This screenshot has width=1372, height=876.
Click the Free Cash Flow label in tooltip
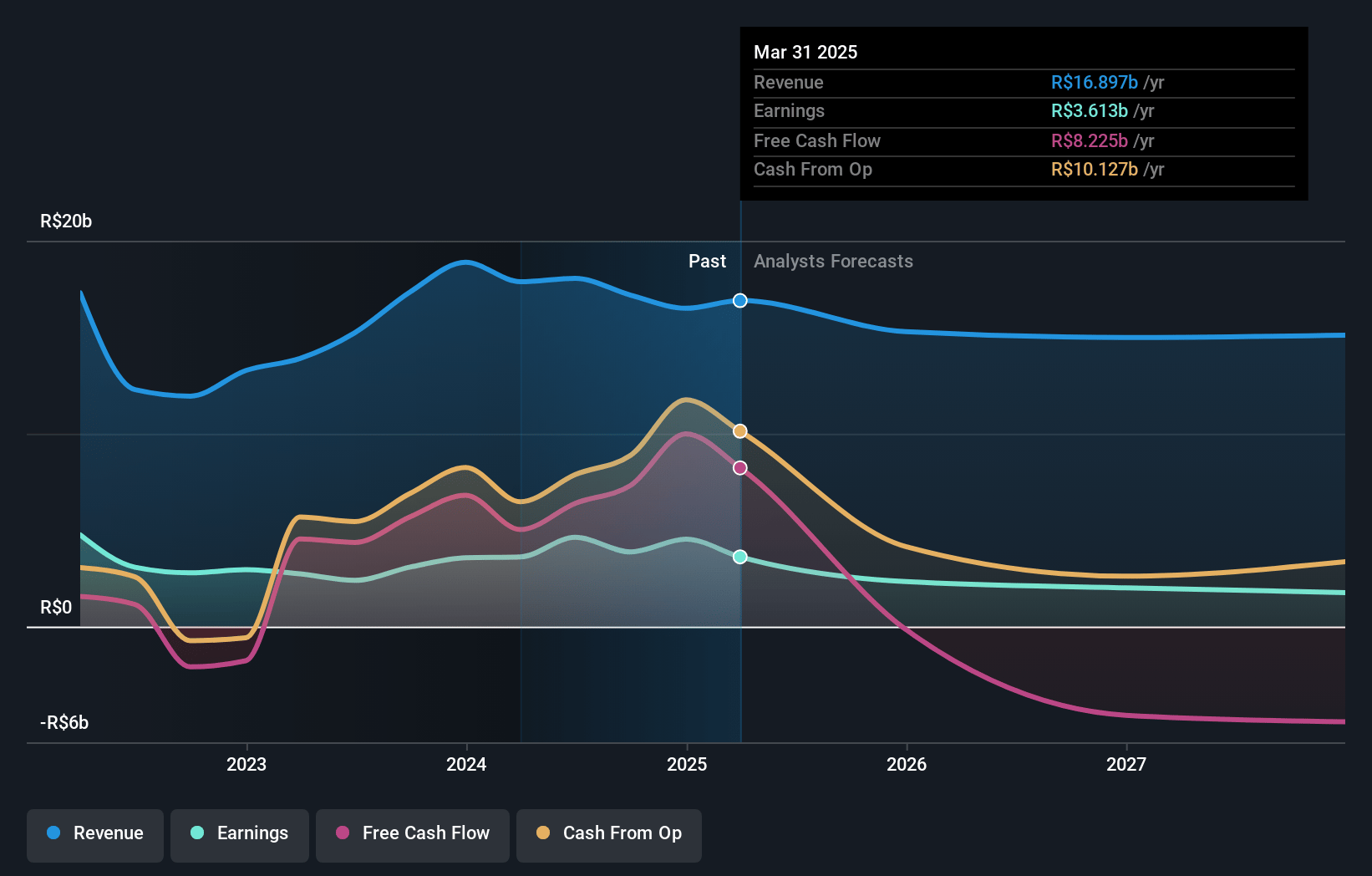pyautogui.click(x=817, y=140)
